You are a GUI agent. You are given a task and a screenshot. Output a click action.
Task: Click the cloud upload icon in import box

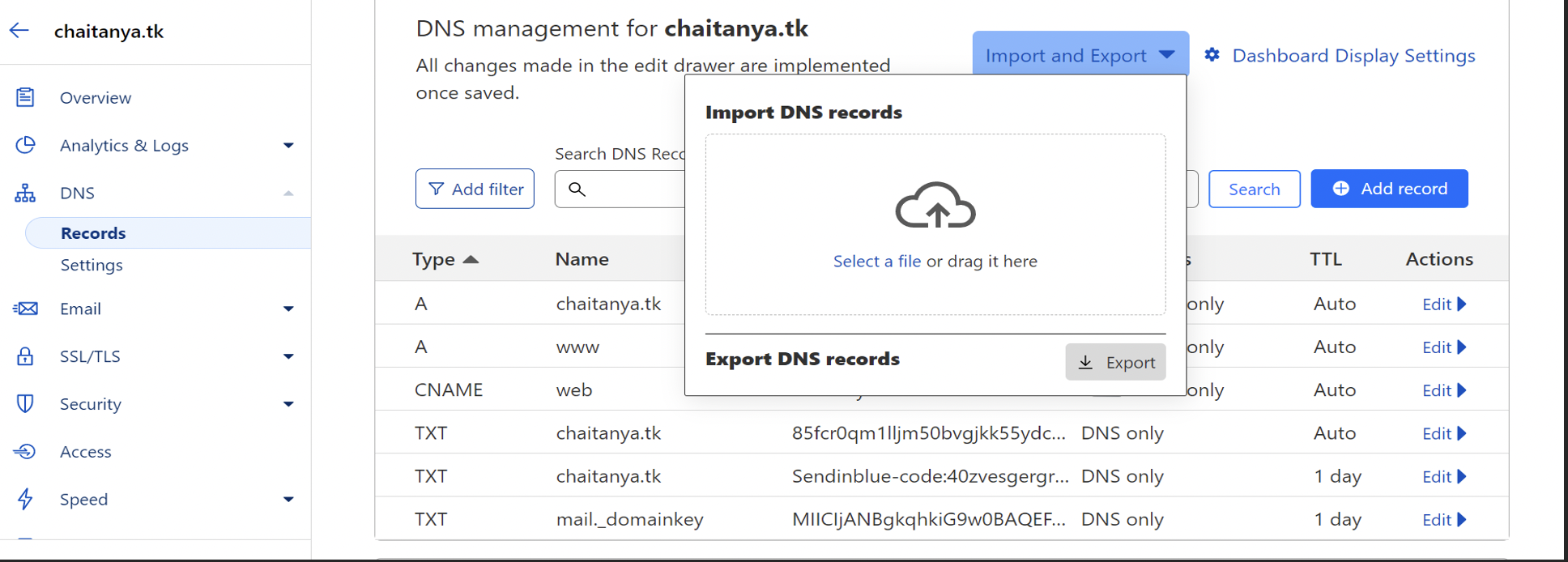[x=935, y=205]
